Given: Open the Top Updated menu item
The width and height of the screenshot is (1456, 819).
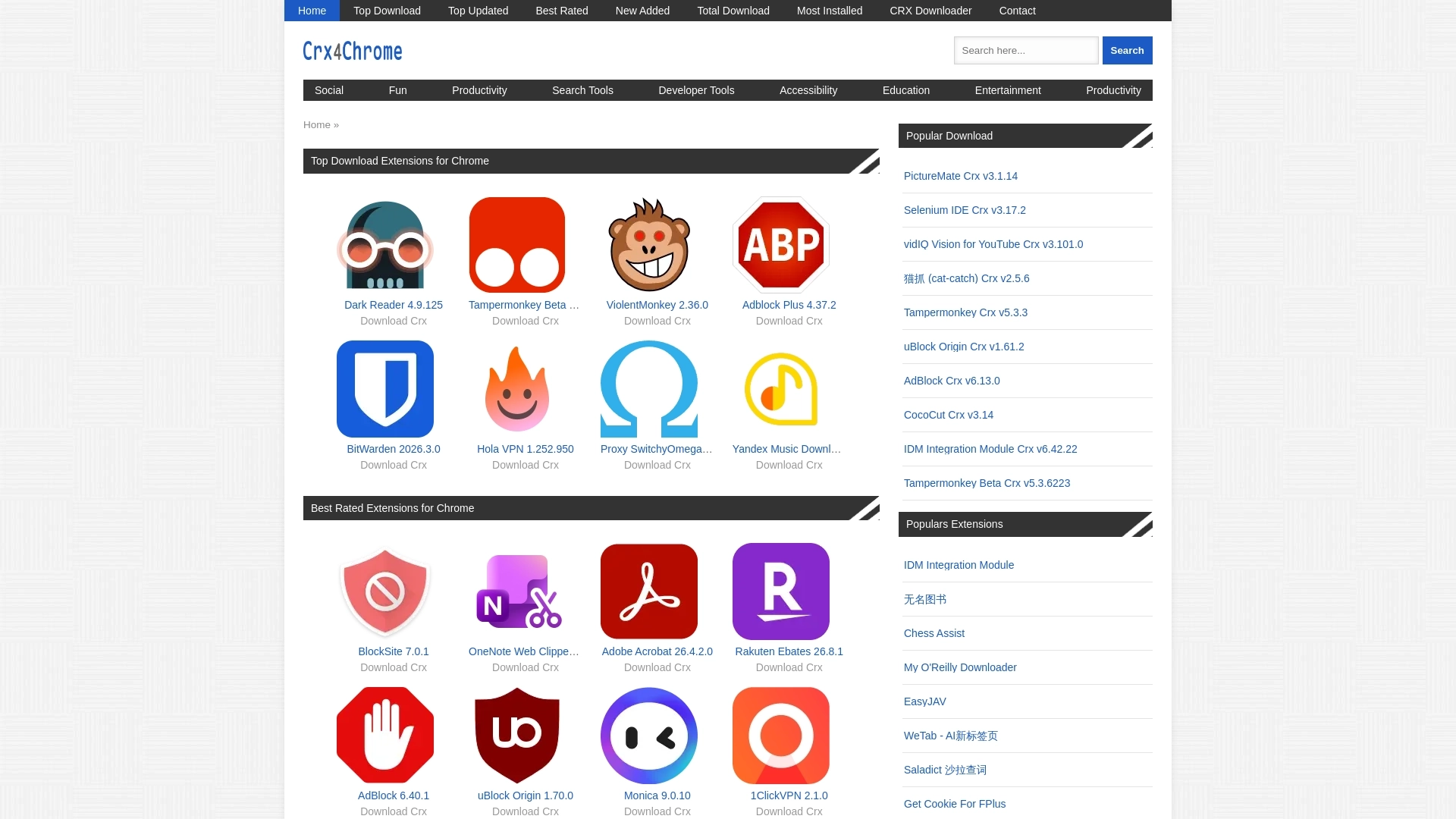Looking at the screenshot, I should coord(478,11).
